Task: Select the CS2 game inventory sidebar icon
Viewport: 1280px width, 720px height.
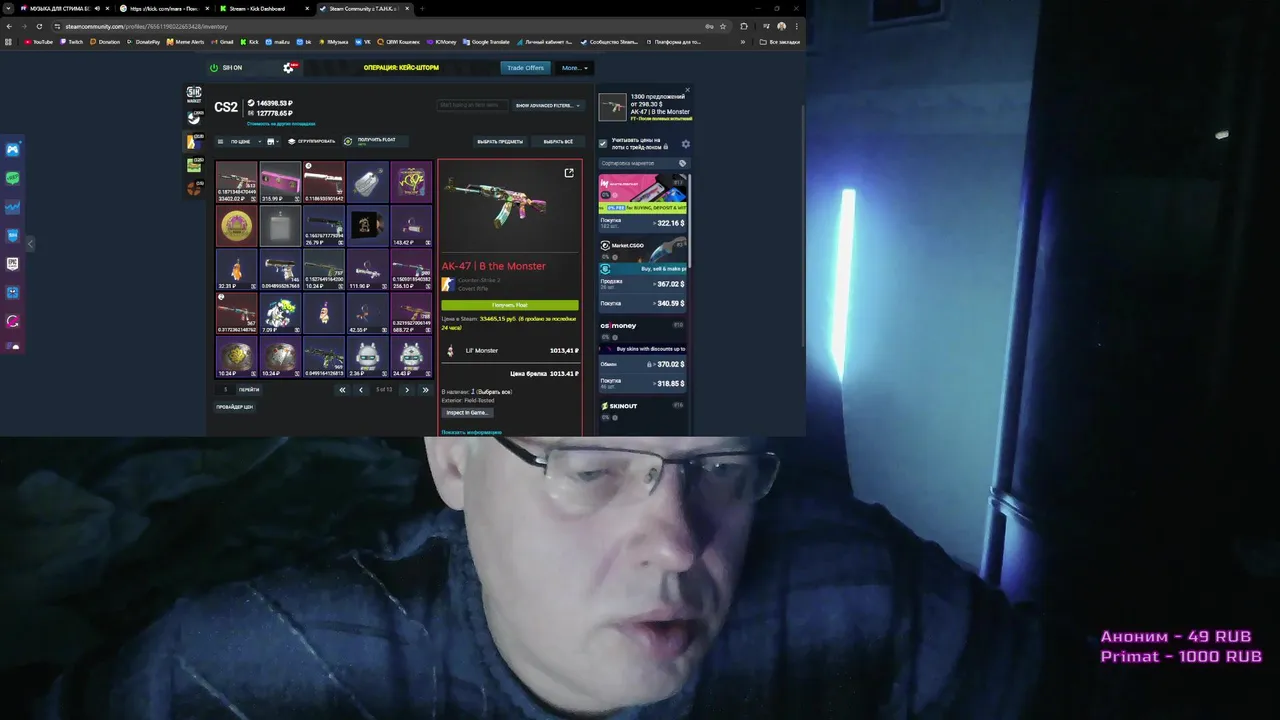Action: coord(194,142)
